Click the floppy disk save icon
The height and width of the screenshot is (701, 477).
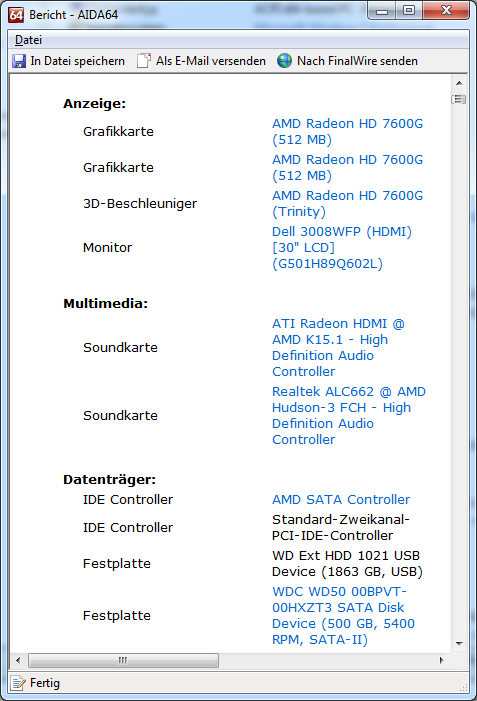pos(19,61)
